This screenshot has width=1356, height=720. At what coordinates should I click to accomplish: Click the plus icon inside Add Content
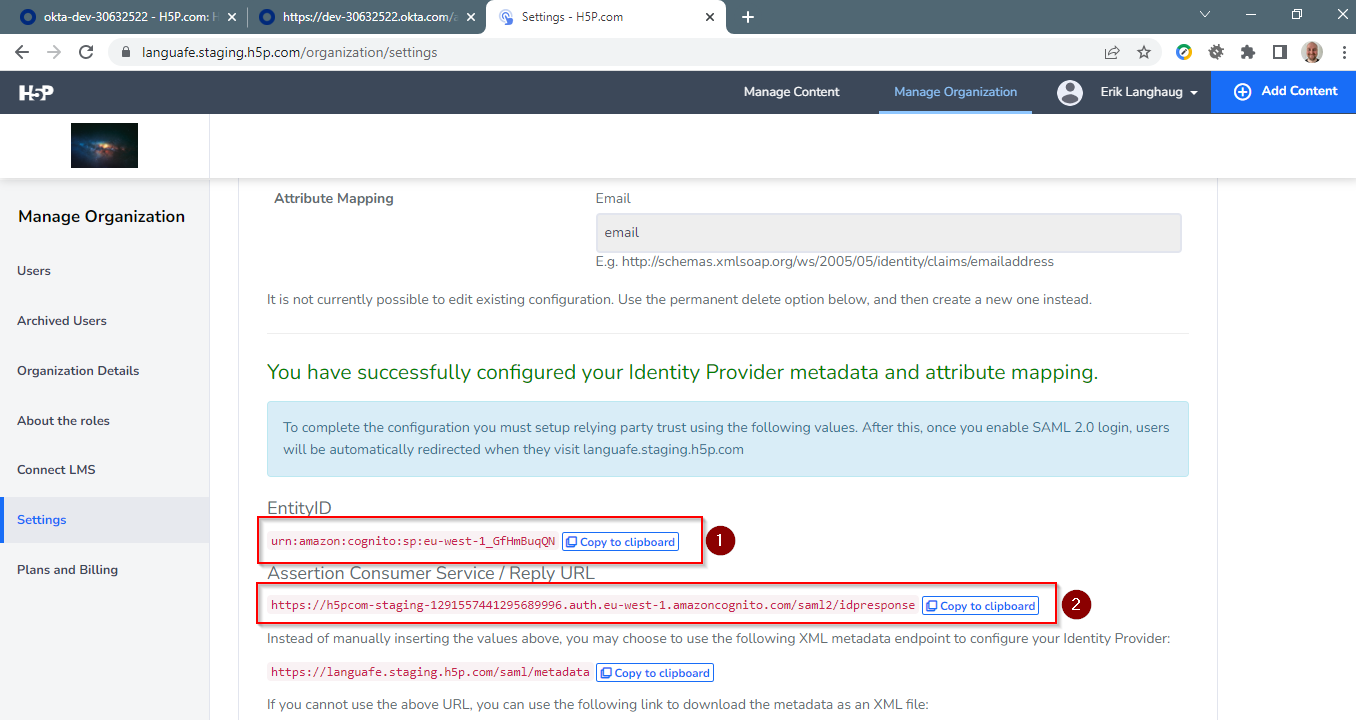pyautogui.click(x=1243, y=92)
